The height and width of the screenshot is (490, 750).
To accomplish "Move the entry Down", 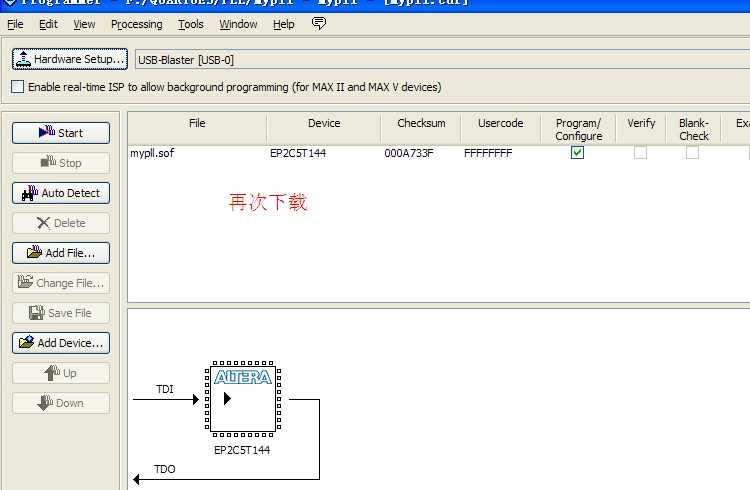I will 61,403.
